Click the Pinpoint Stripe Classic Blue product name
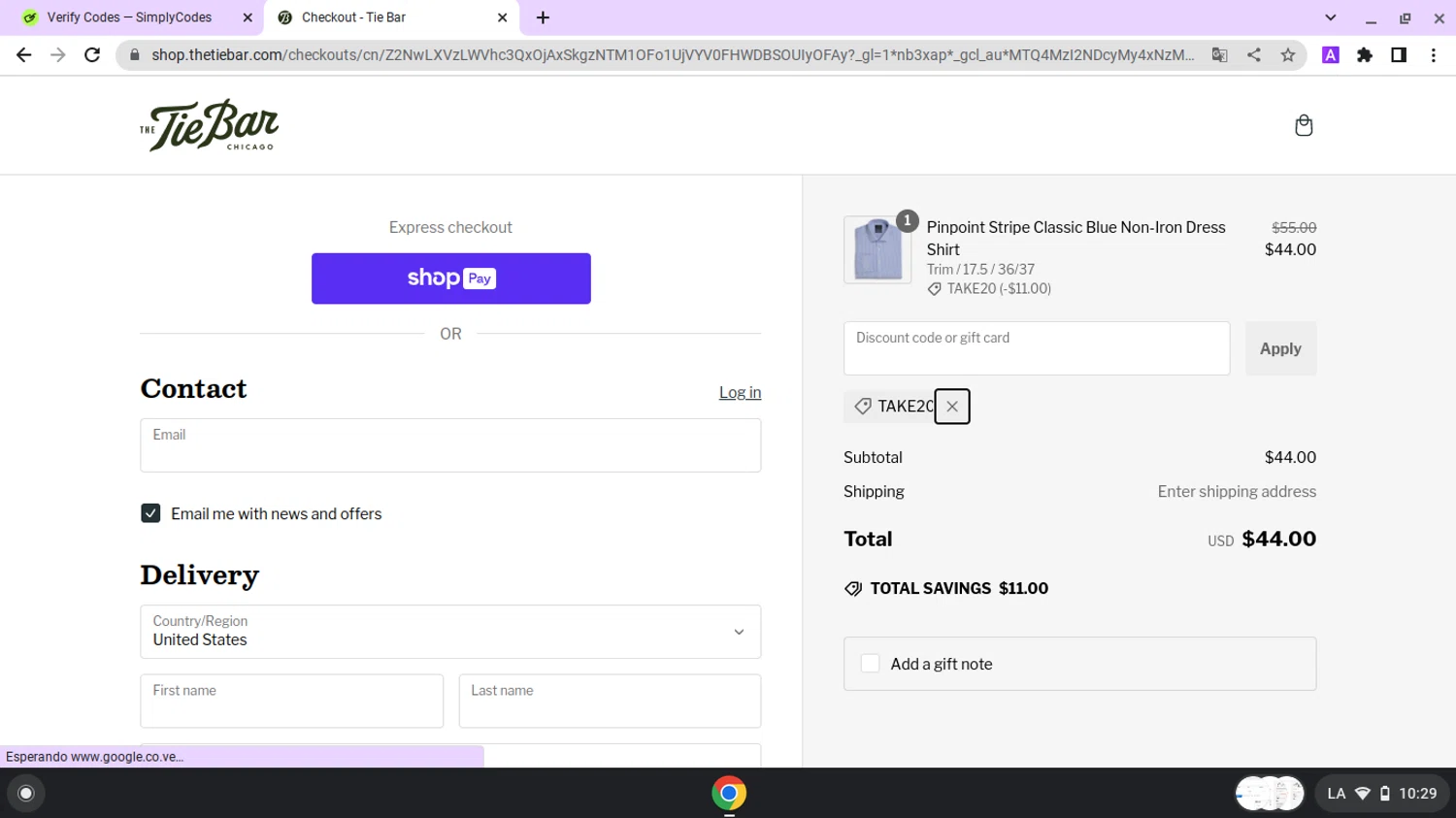 click(x=1075, y=238)
